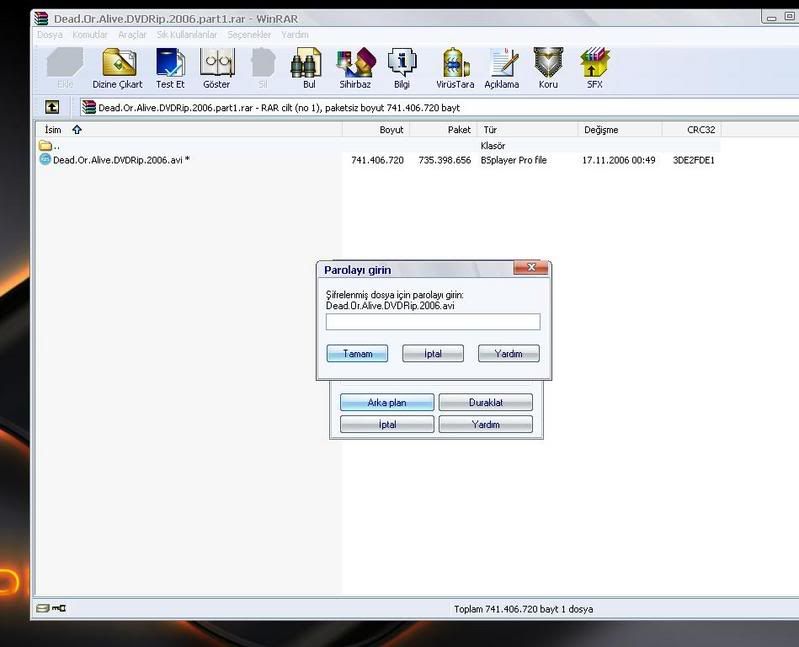Click the date 17.11.2006 00:49 cell

[619, 160]
